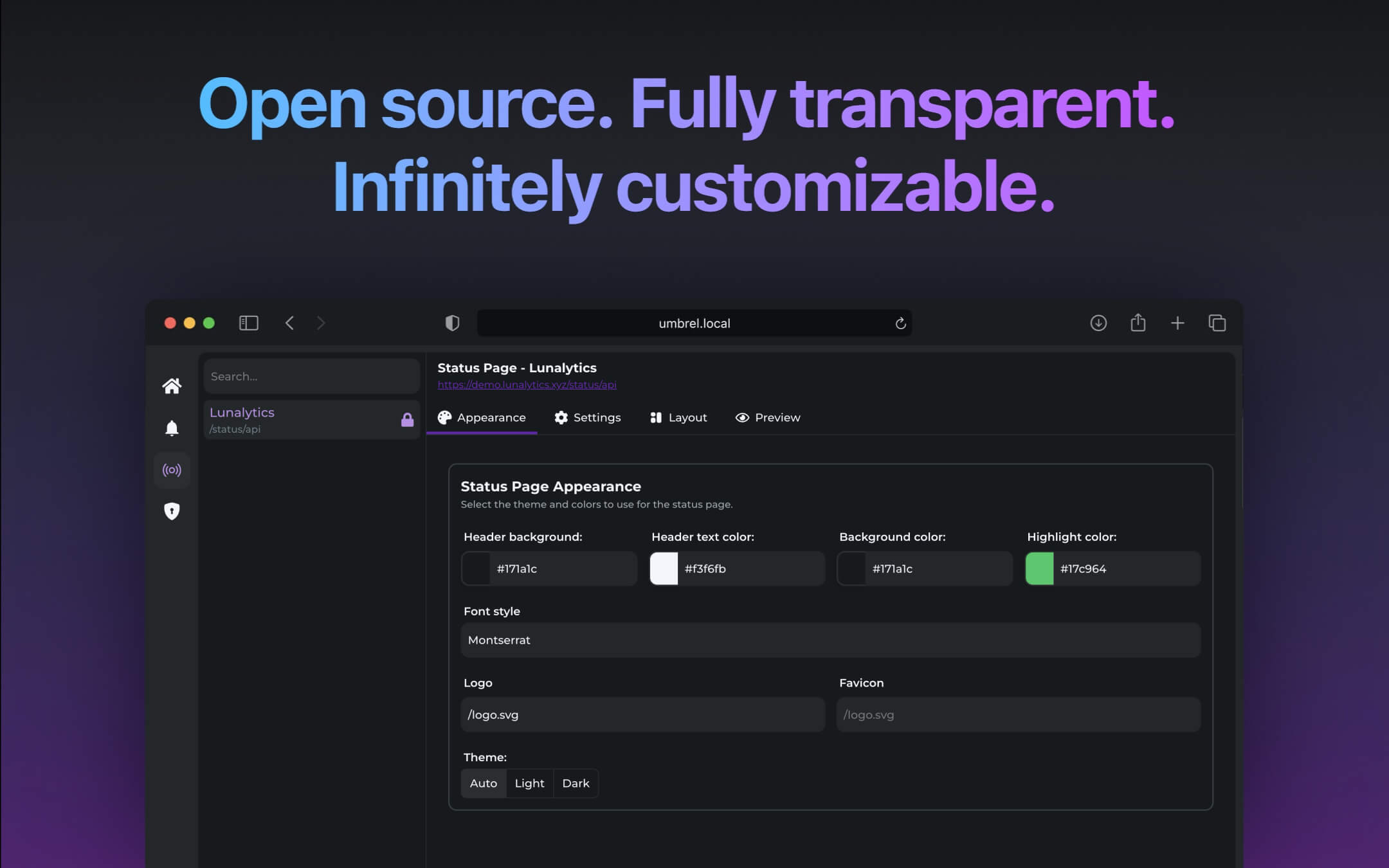
Task: Set theme to Auto
Action: click(484, 783)
